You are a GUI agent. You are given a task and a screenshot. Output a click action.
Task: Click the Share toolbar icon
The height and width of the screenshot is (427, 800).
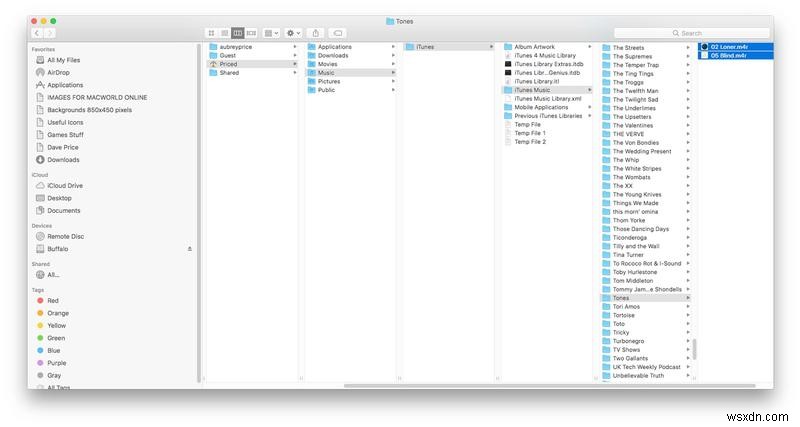(317, 33)
